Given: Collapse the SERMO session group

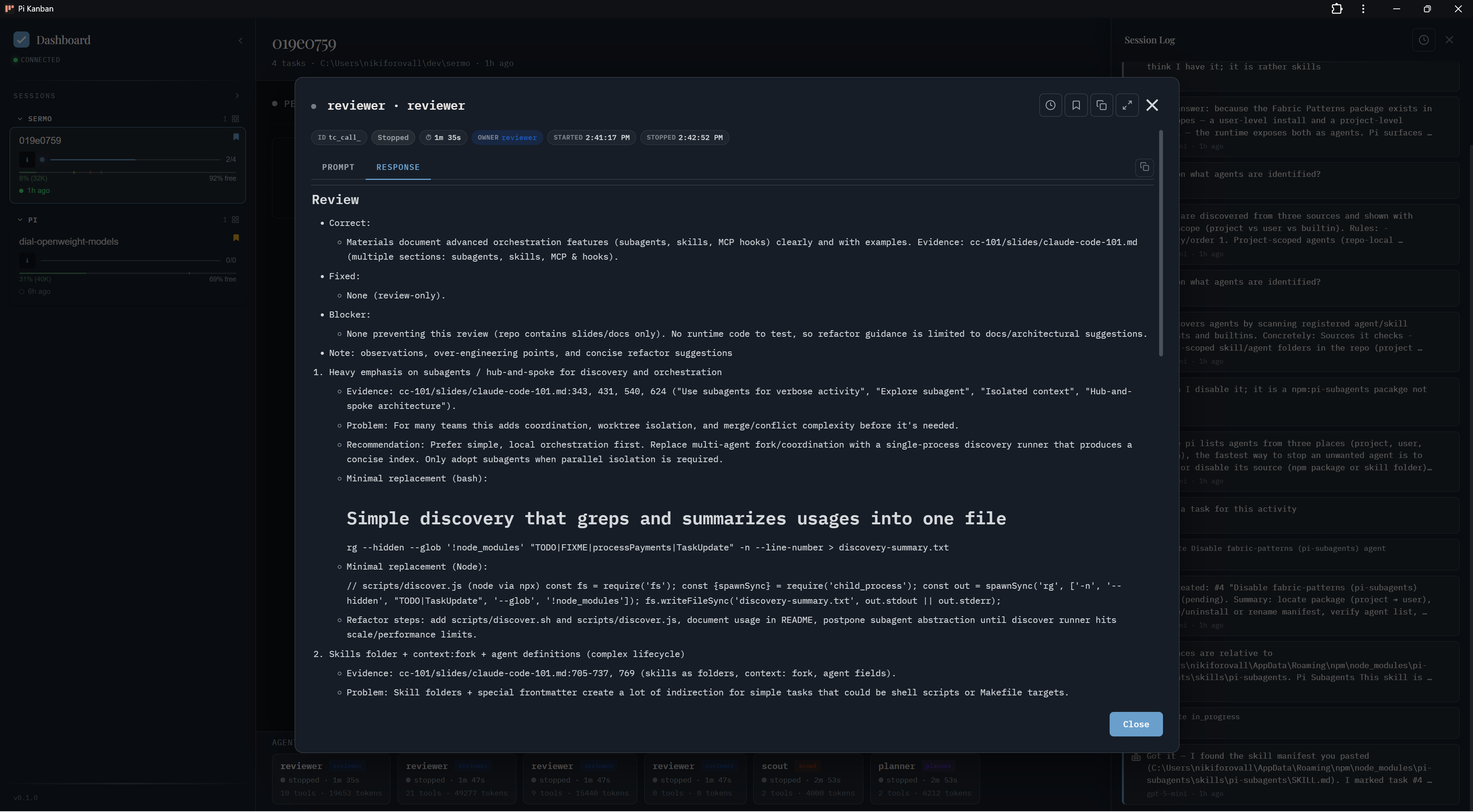Looking at the screenshot, I should tap(20, 119).
